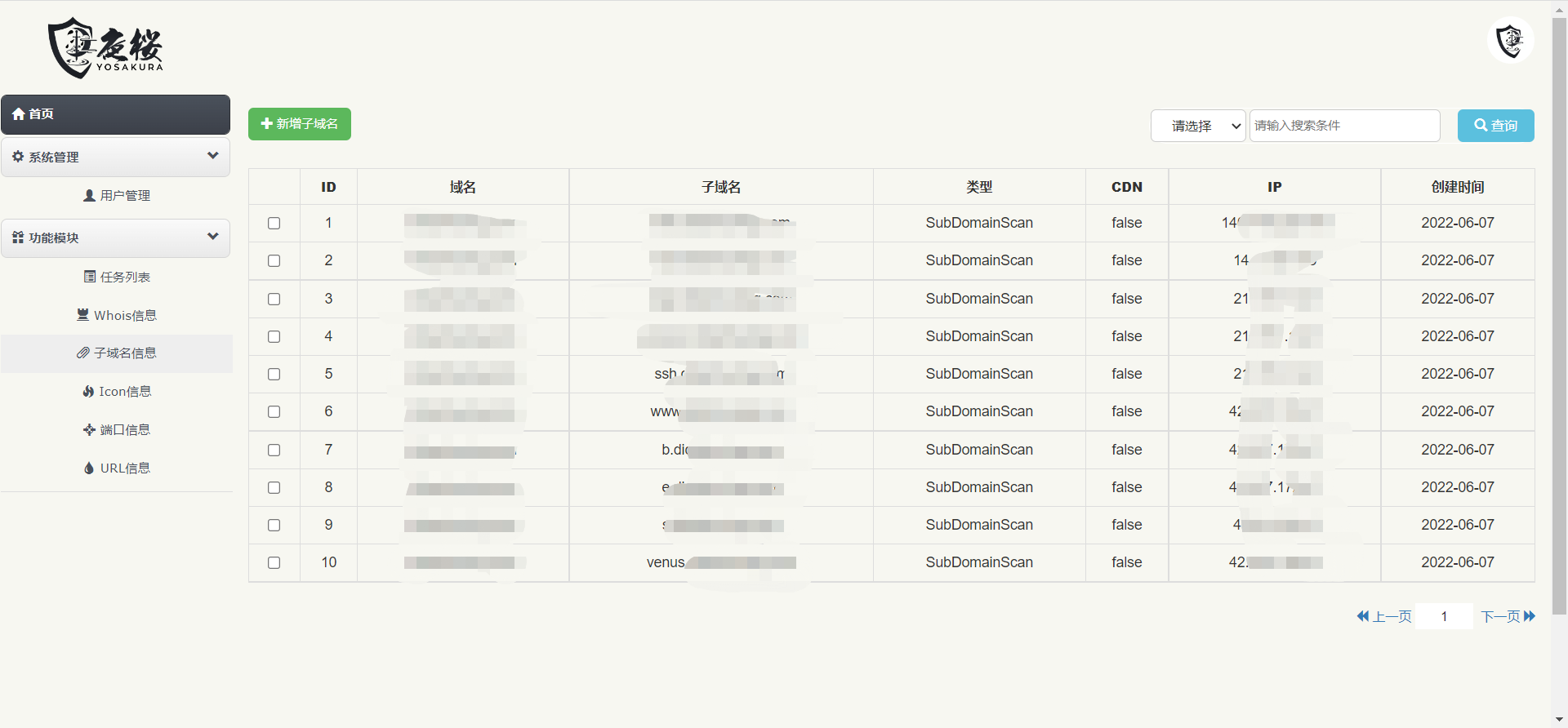Check the box for row ID 4

coord(274,336)
